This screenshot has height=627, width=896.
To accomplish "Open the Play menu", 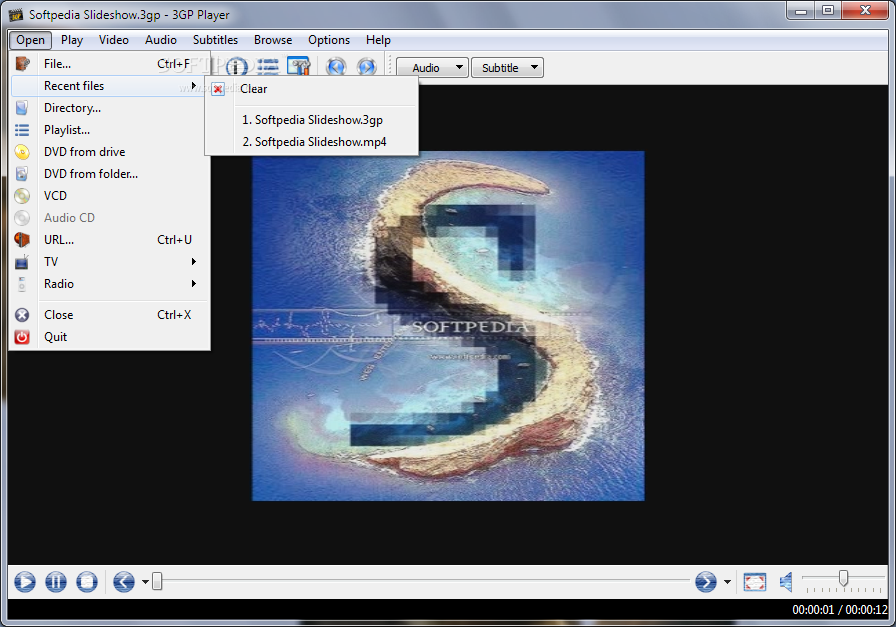I will click(x=72, y=40).
